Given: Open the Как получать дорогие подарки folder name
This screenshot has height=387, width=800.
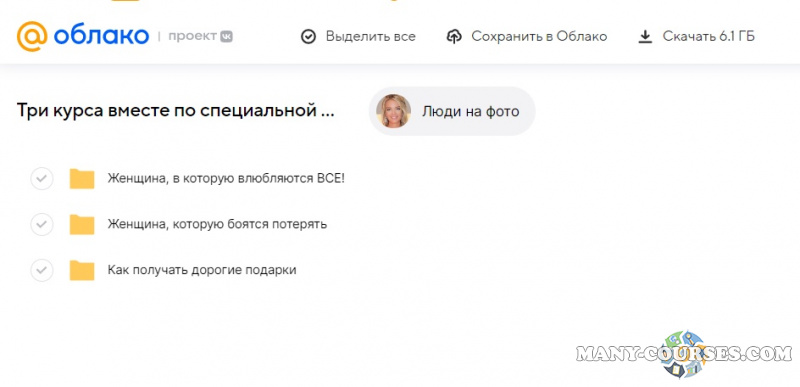Looking at the screenshot, I should point(202,270).
